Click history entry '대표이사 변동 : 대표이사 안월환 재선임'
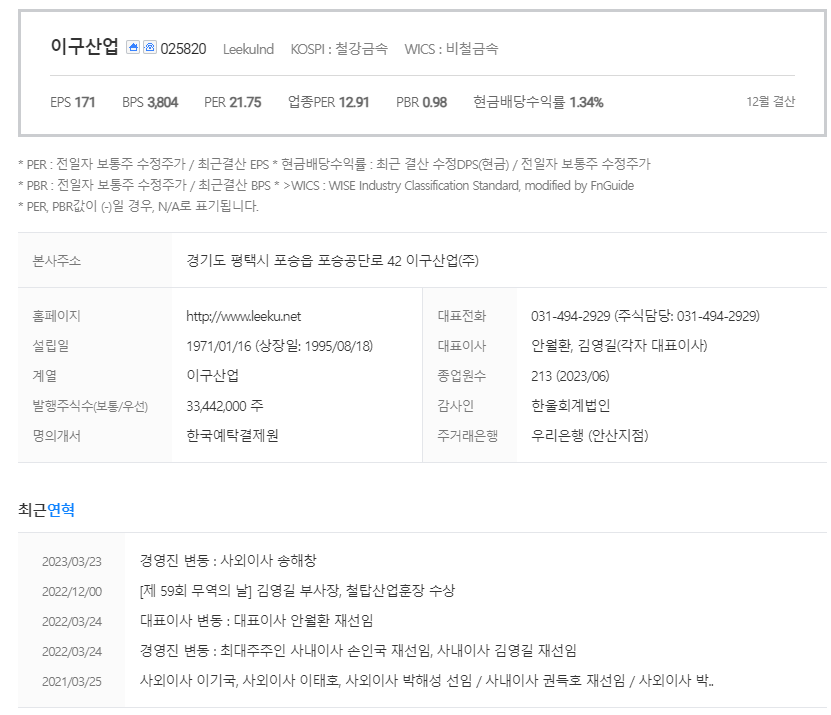The width and height of the screenshot is (831, 715). [x=257, y=621]
